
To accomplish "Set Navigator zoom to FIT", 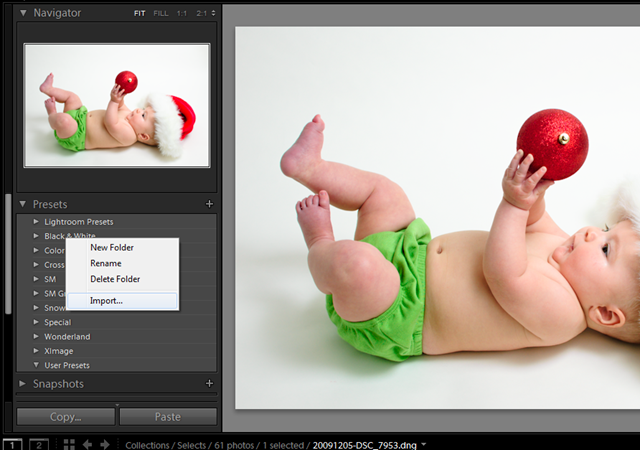I will click(x=140, y=13).
